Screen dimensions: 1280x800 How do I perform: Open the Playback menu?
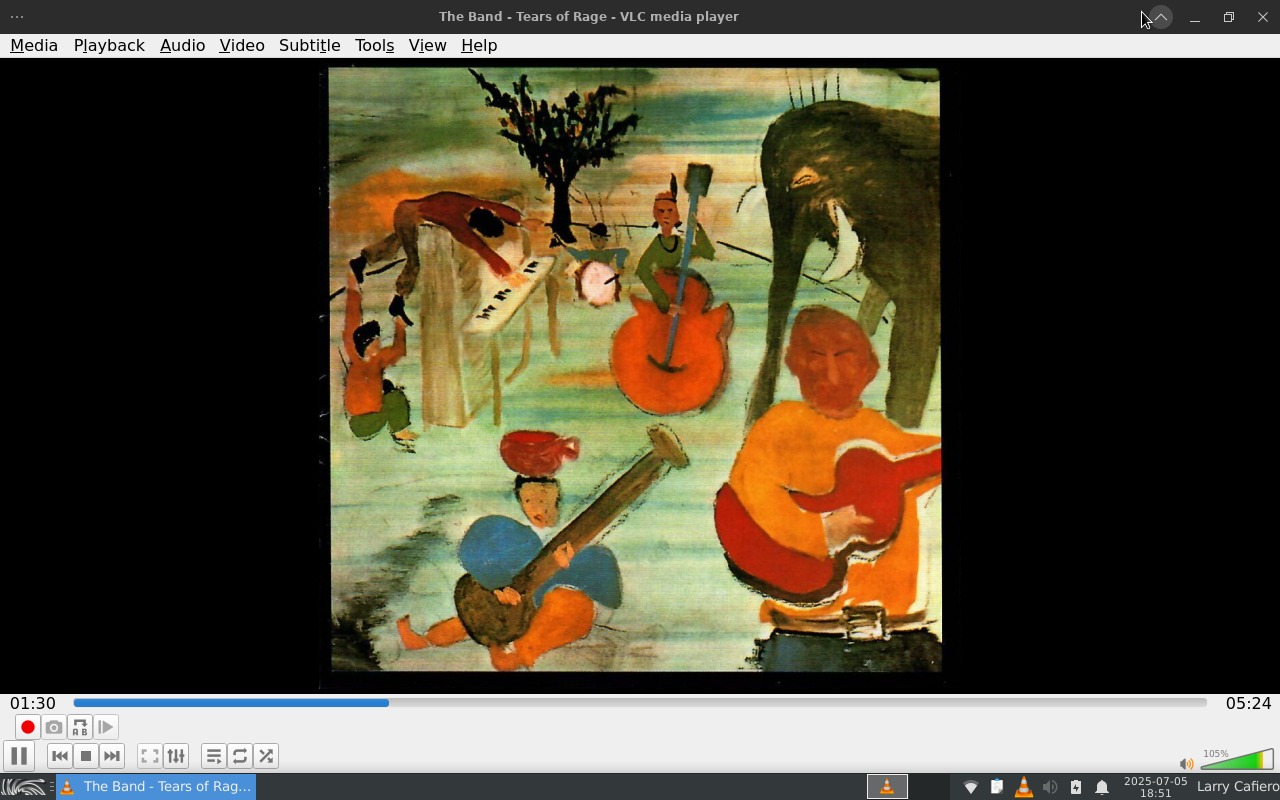pyautogui.click(x=109, y=46)
